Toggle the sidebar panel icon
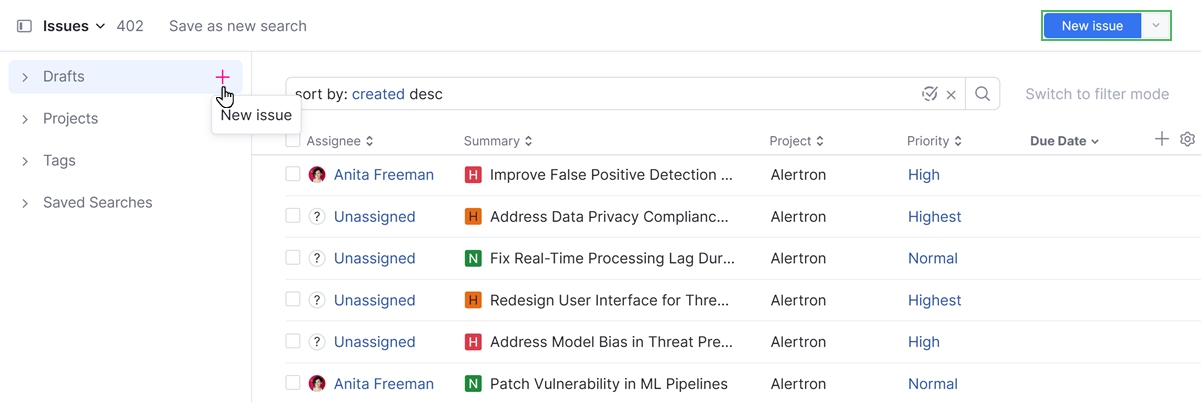 (24, 26)
